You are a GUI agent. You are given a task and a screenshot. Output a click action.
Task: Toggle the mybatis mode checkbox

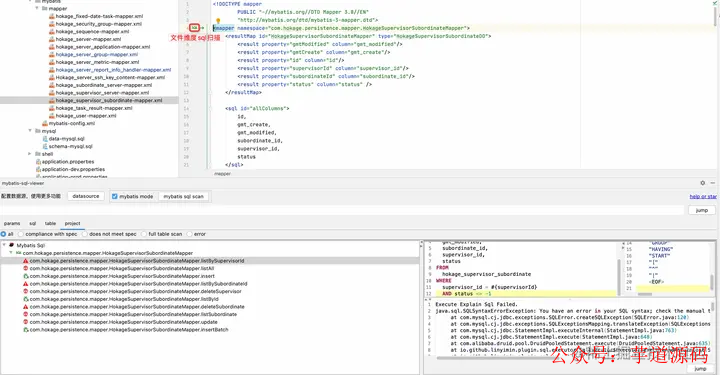click(x=115, y=196)
